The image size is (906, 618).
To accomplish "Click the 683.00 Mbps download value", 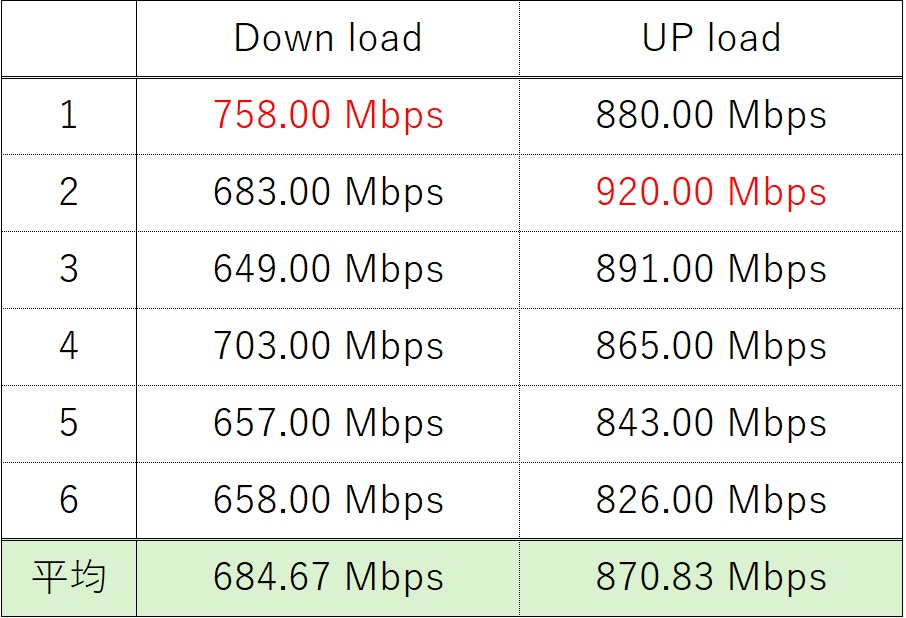I will (328, 193).
